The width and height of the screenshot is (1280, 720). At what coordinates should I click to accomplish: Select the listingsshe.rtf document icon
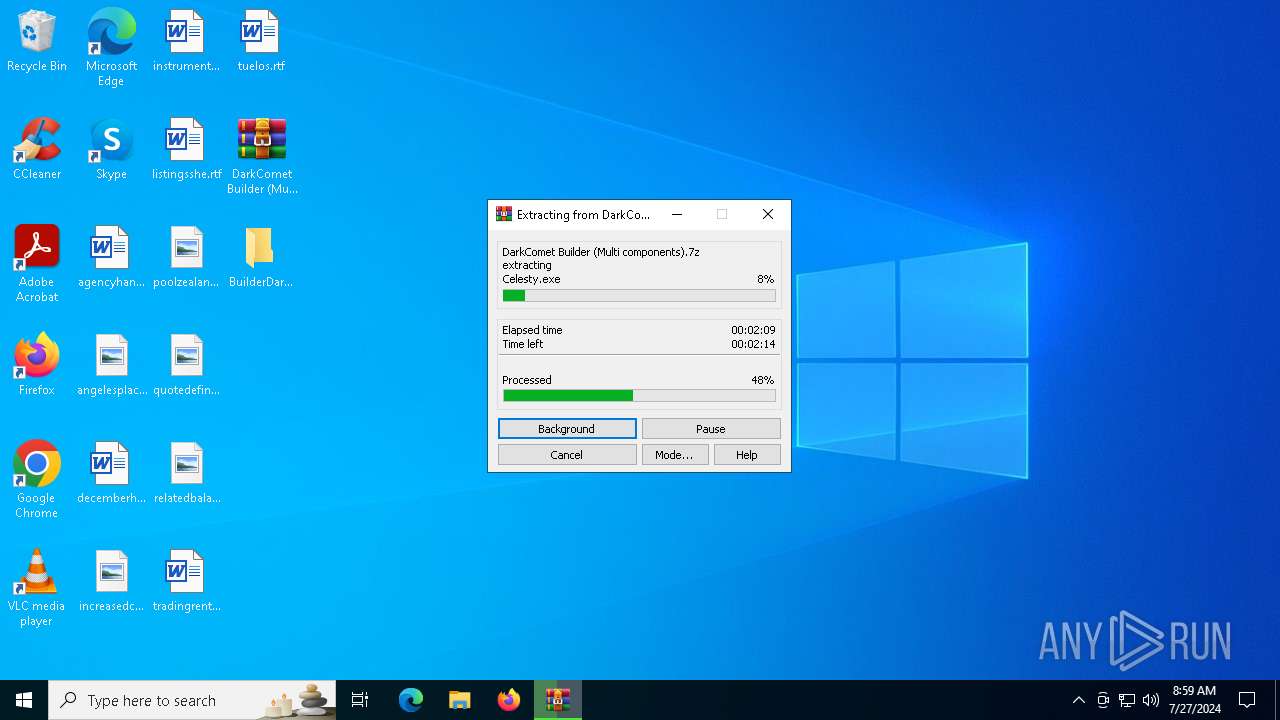(186, 150)
